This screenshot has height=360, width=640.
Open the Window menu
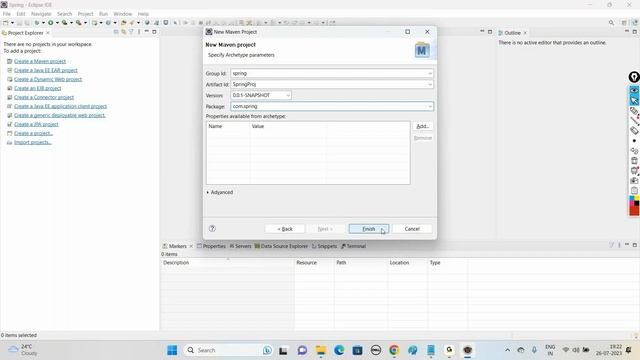[122, 14]
